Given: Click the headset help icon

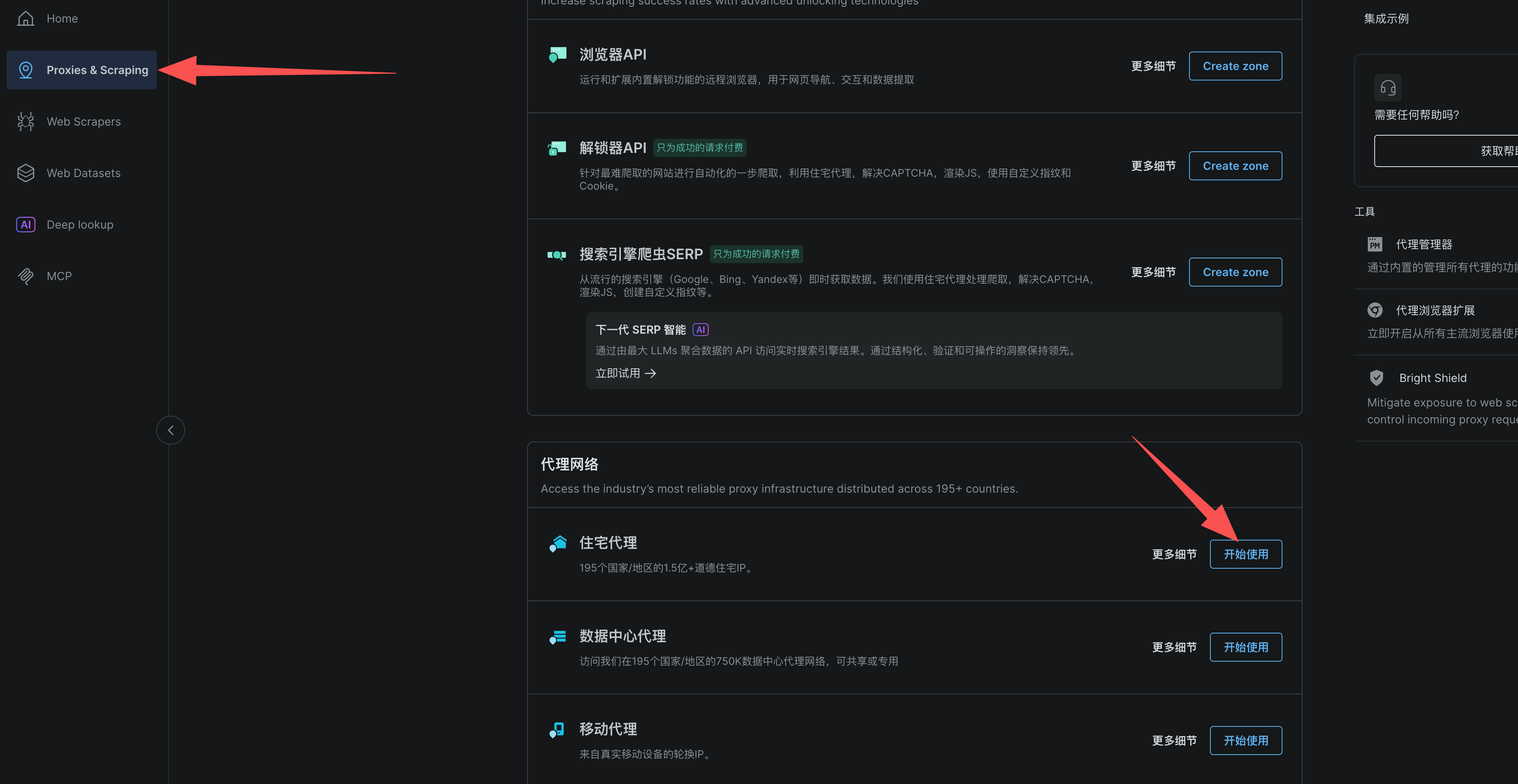Looking at the screenshot, I should pyautogui.click(x=1388, y=89).
